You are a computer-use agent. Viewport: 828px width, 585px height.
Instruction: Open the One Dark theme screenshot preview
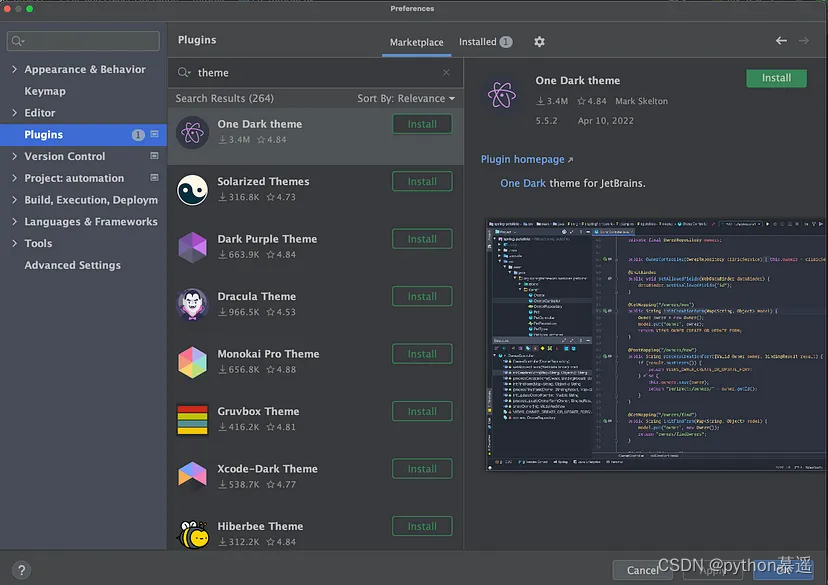pos(656,345)
